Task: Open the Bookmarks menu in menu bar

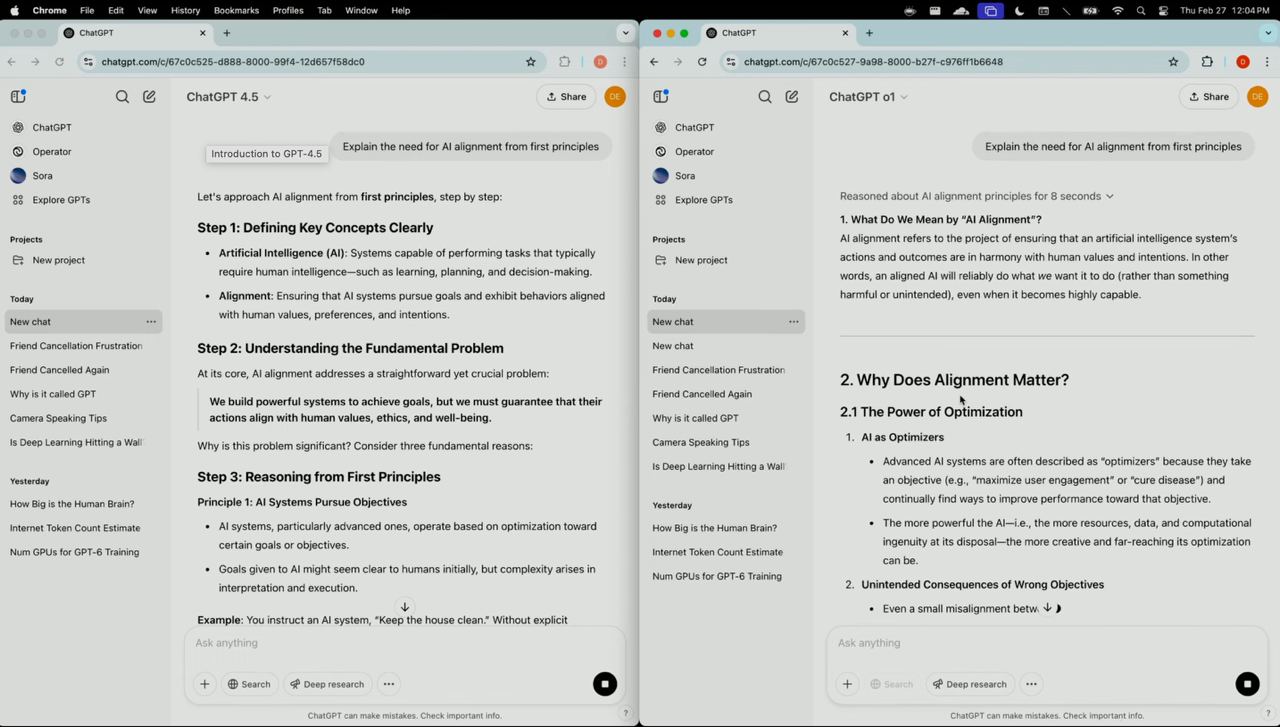Action: click(236, 10)
